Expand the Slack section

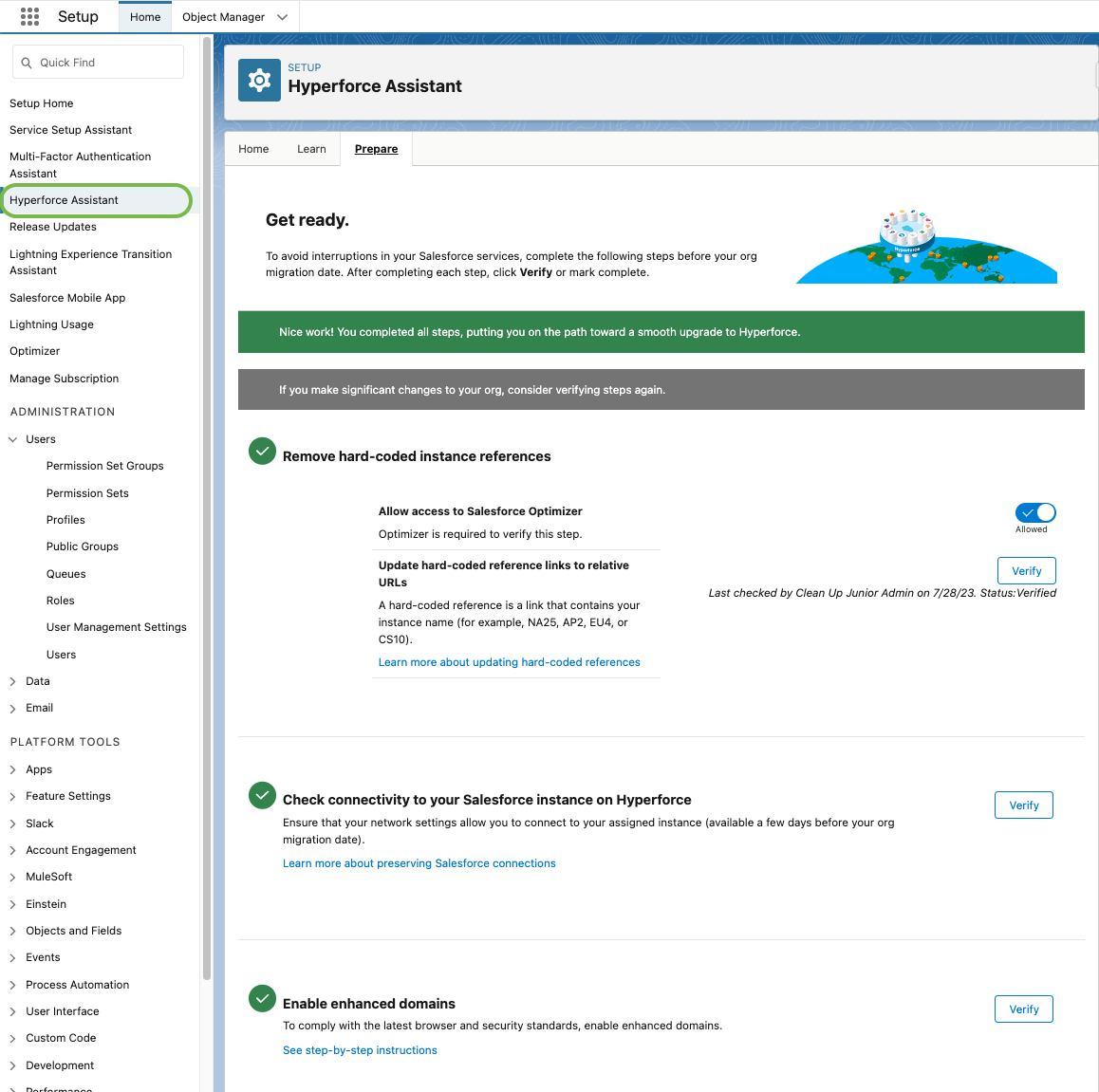click(12, 824)
